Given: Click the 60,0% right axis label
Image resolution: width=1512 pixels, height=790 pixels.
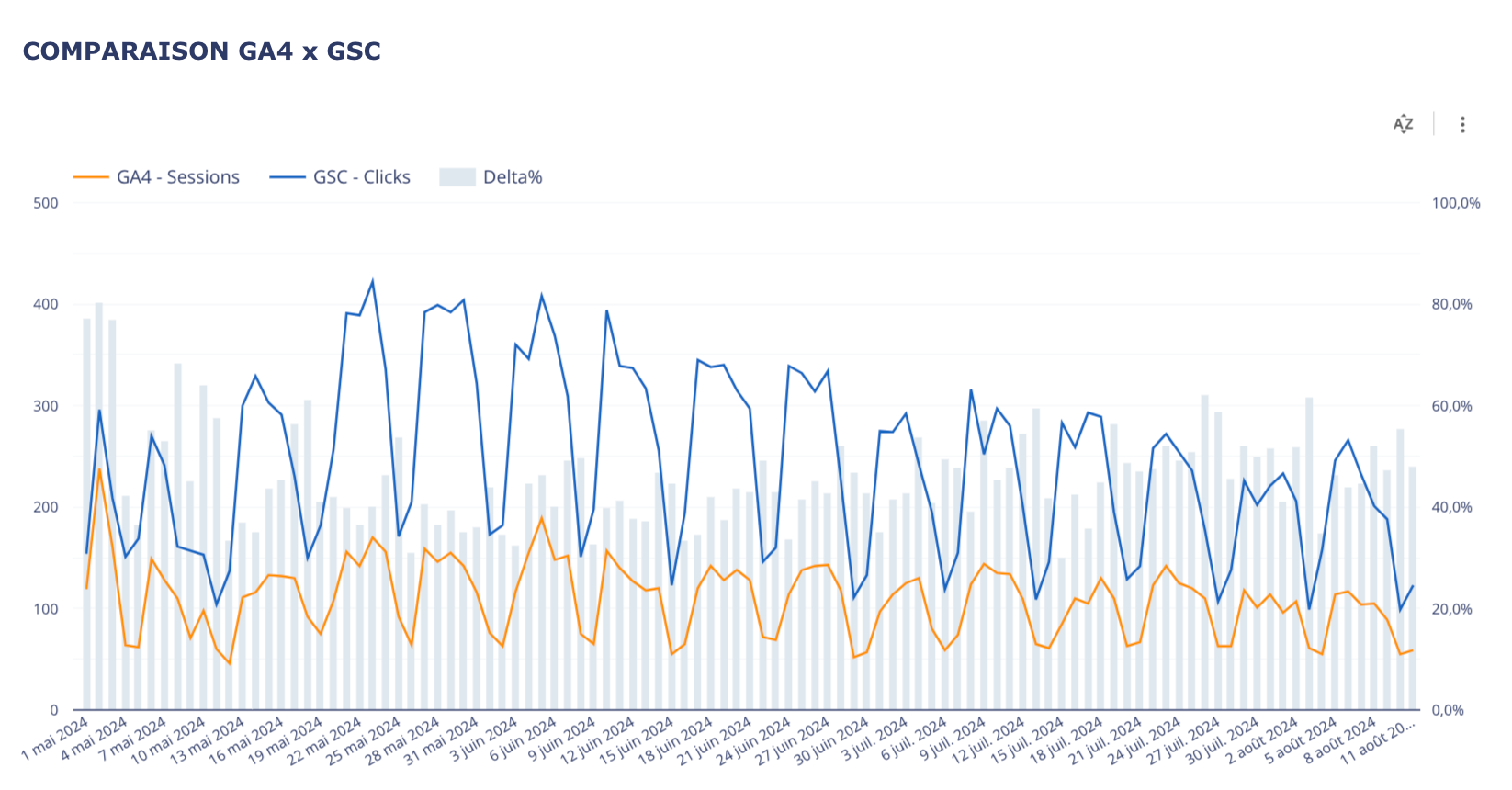Looking at the screenshot, I should coord(1452,406).
